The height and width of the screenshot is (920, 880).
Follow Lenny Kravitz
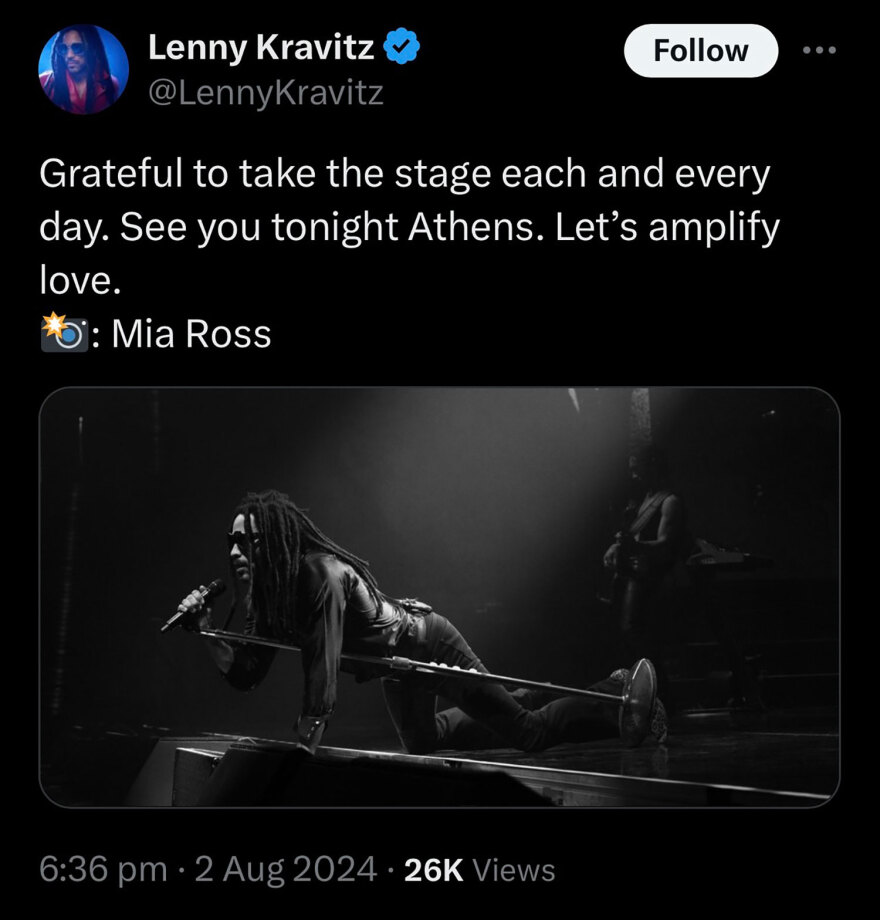[700, 51]
